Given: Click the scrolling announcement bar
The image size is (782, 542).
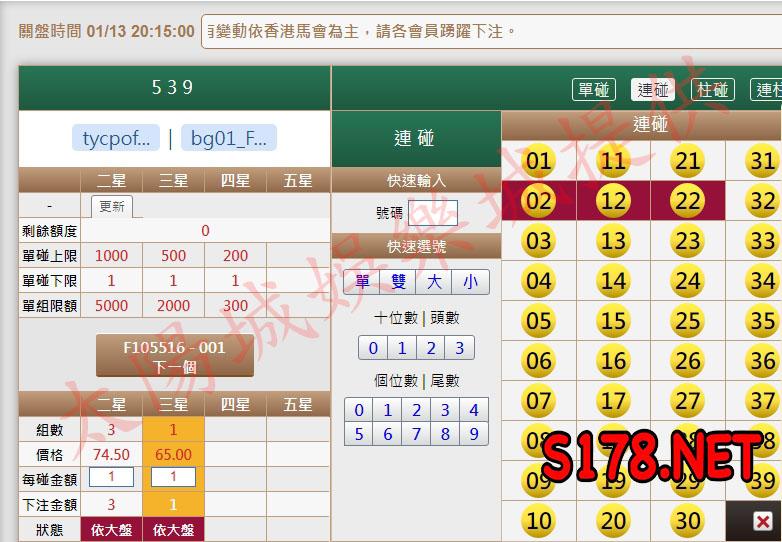Looking at the screenshot, I should 491,31.
